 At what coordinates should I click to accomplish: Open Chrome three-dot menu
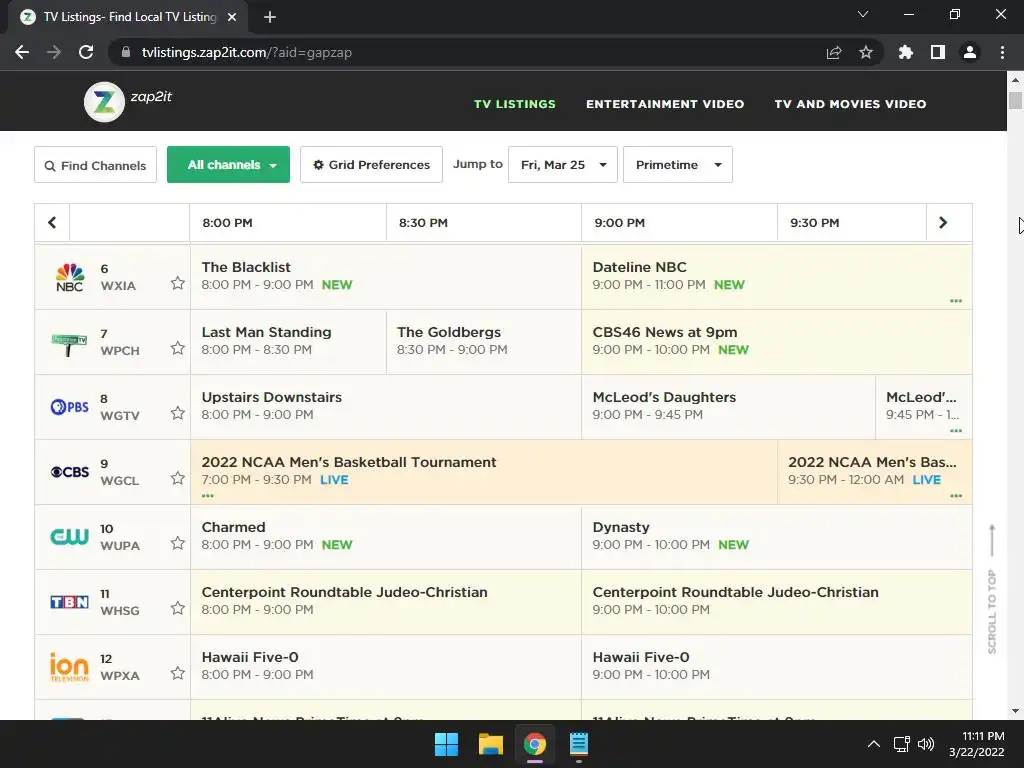pyautogui.click(x=1002, y=52)
